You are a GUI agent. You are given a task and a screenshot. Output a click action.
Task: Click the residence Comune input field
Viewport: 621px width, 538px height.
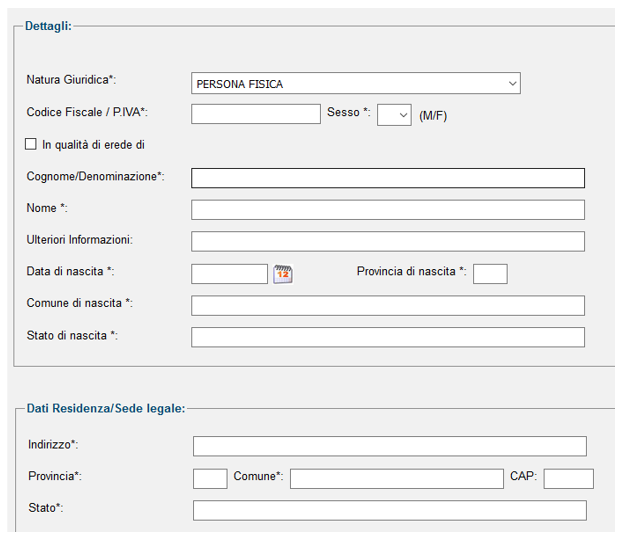point(396,479)
